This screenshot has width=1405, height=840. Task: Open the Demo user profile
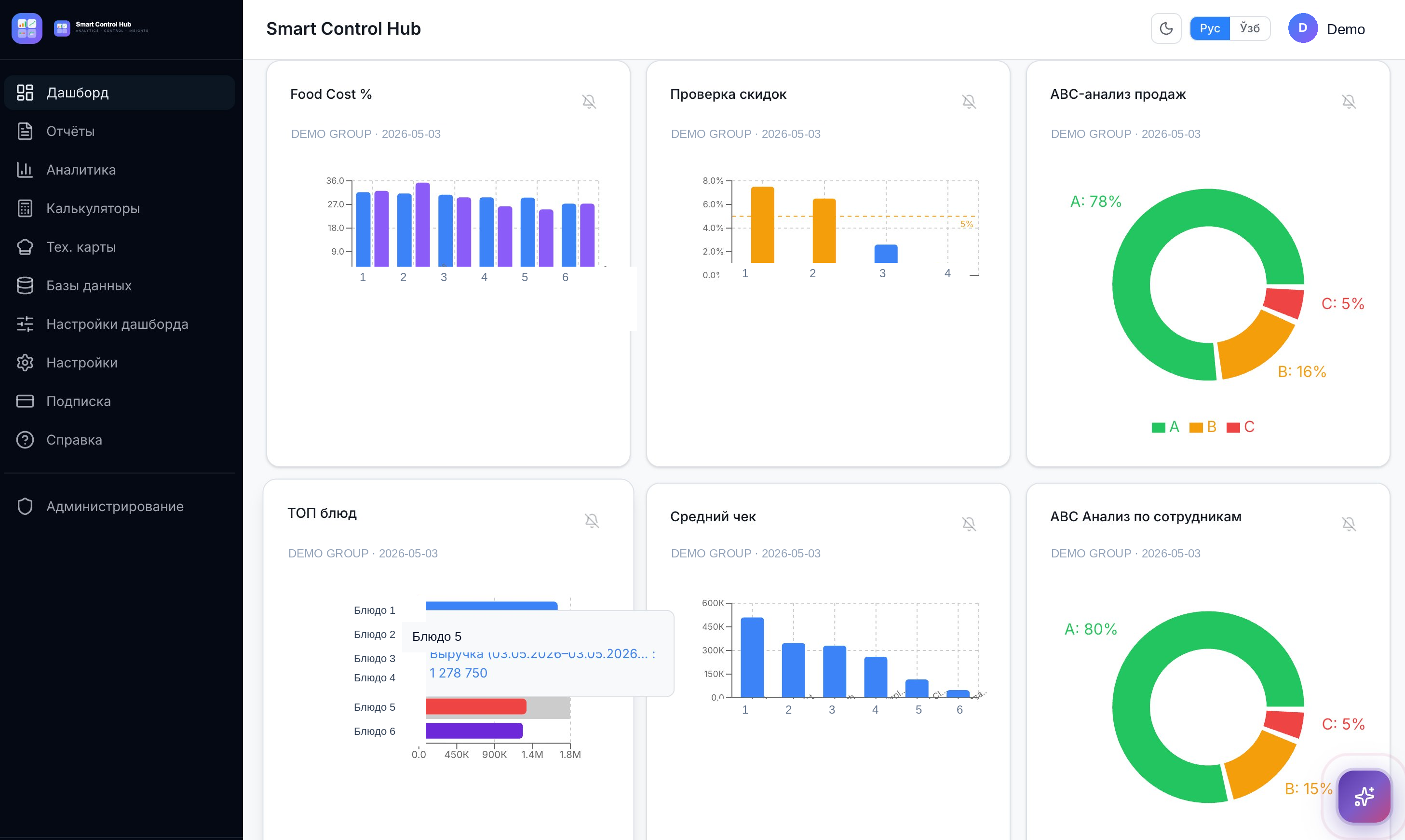[1326, 28]
